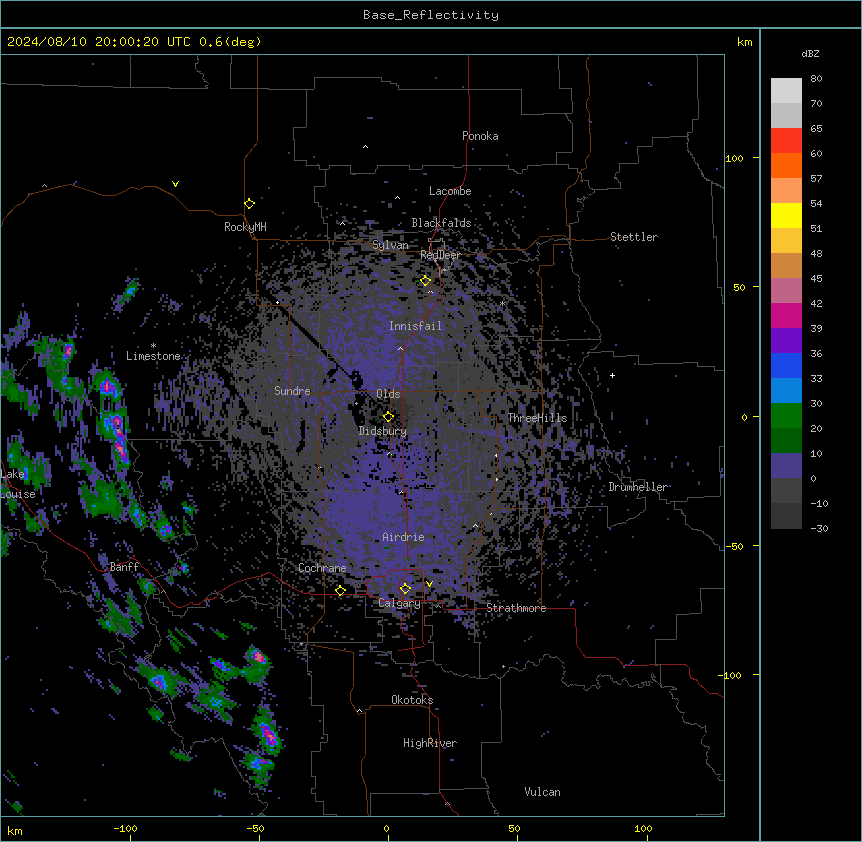Select the slate-purple 10-0 dBZ legend swatch
The width and height of the screenshot is (862, 842).
[786, 466]
